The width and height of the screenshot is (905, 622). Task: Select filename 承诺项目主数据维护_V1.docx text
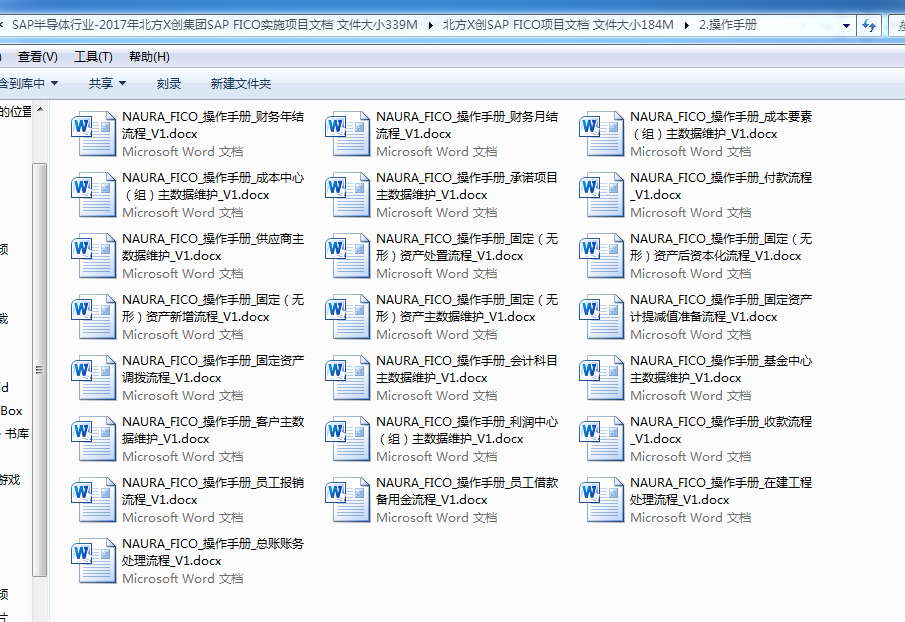click(x=467, y=186)
